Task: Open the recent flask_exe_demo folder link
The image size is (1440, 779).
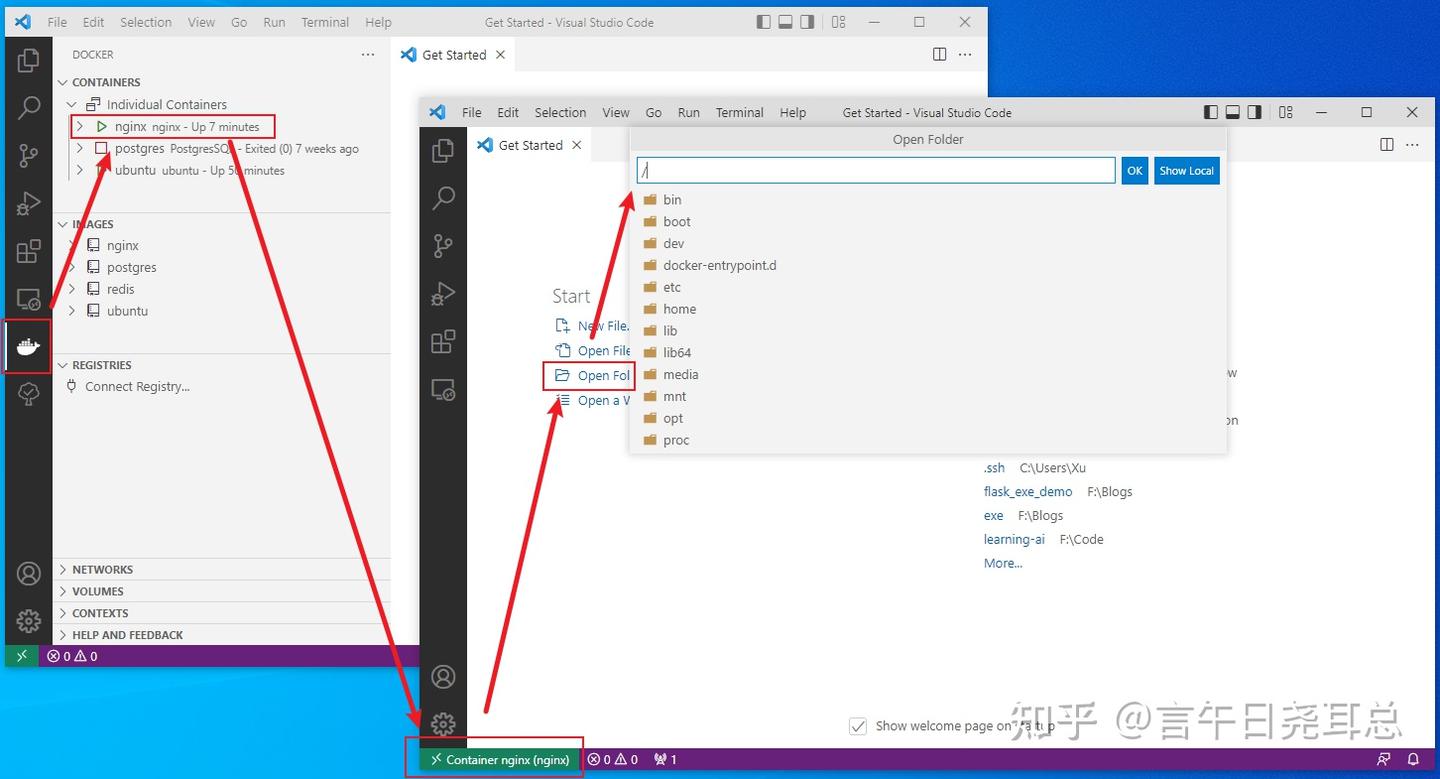Action: click(x=1027, y=491)
